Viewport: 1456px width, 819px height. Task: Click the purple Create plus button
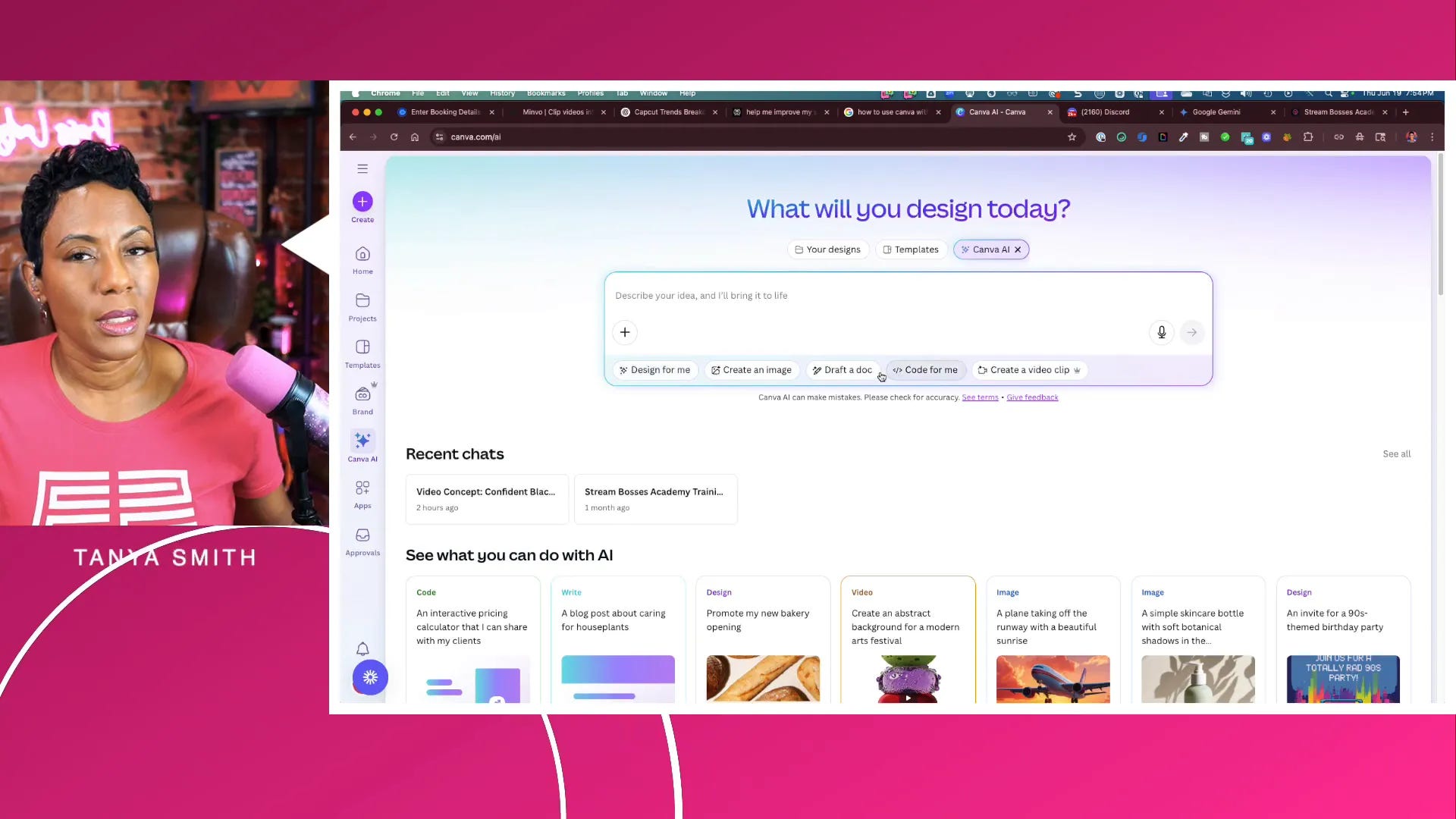tap(362, 201)
